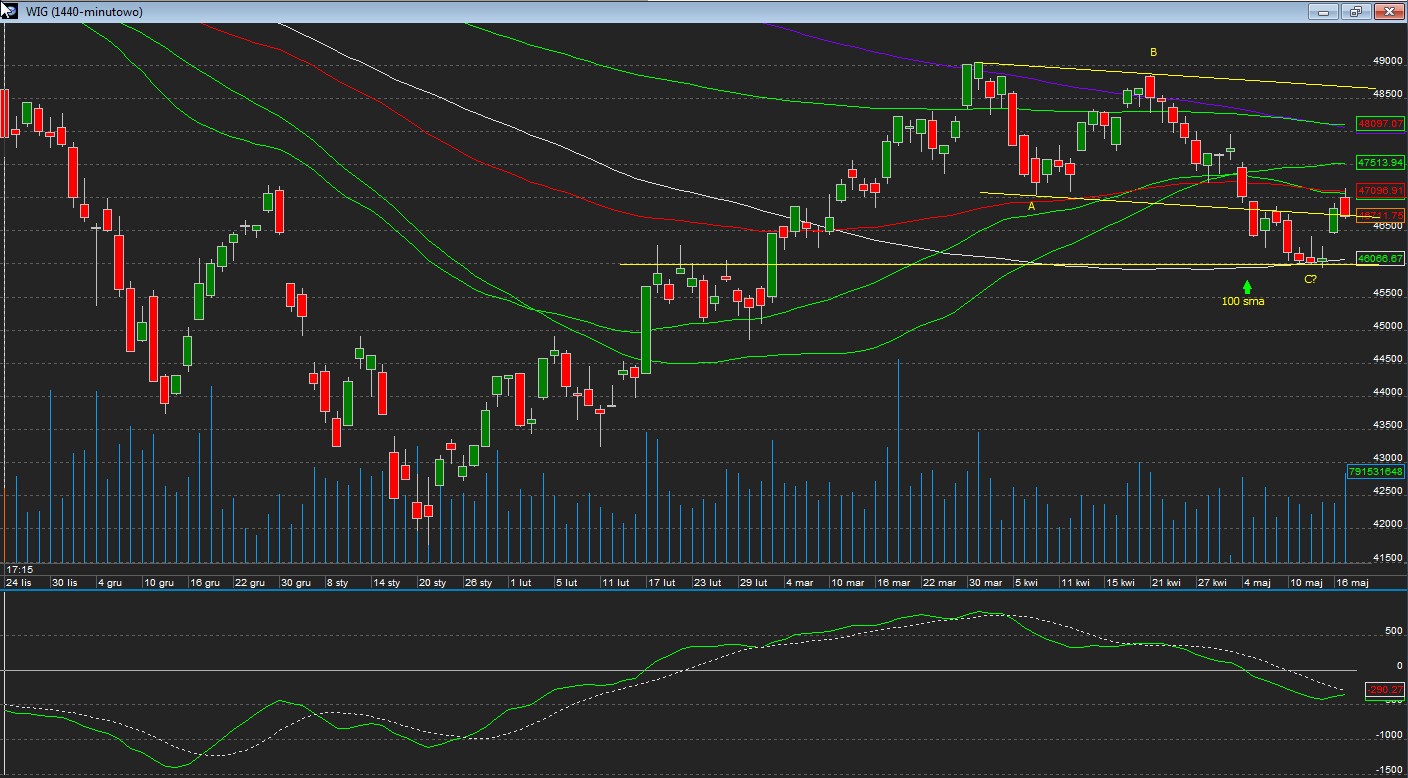1408x778 pixels.
Task: Click the divider between price and indicator panels
Action: 700,590
